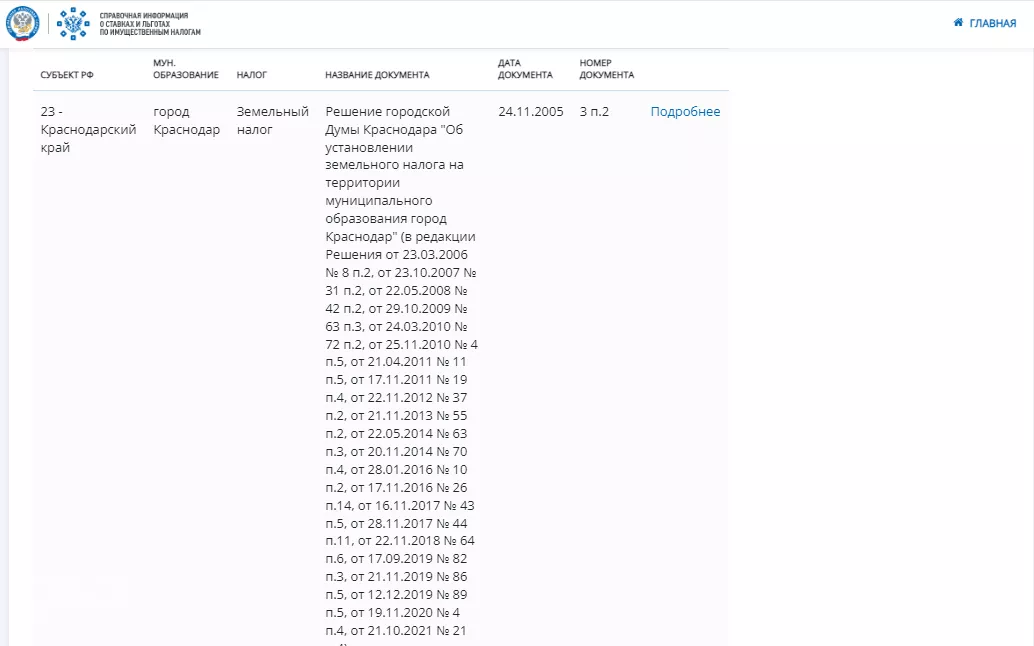
Task: Click the document date 24.11.2005
Action: (530, 111)
